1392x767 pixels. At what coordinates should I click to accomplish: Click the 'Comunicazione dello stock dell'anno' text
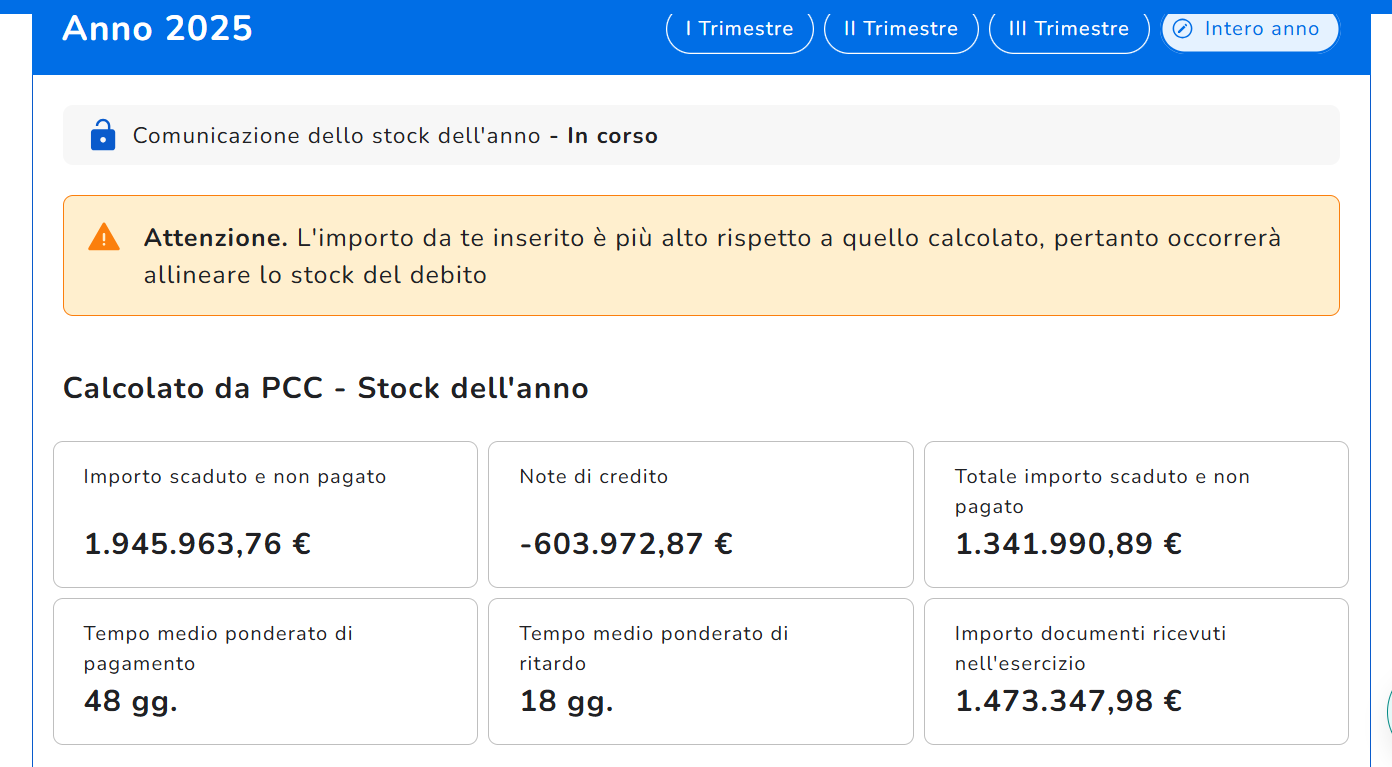point(336,136)
